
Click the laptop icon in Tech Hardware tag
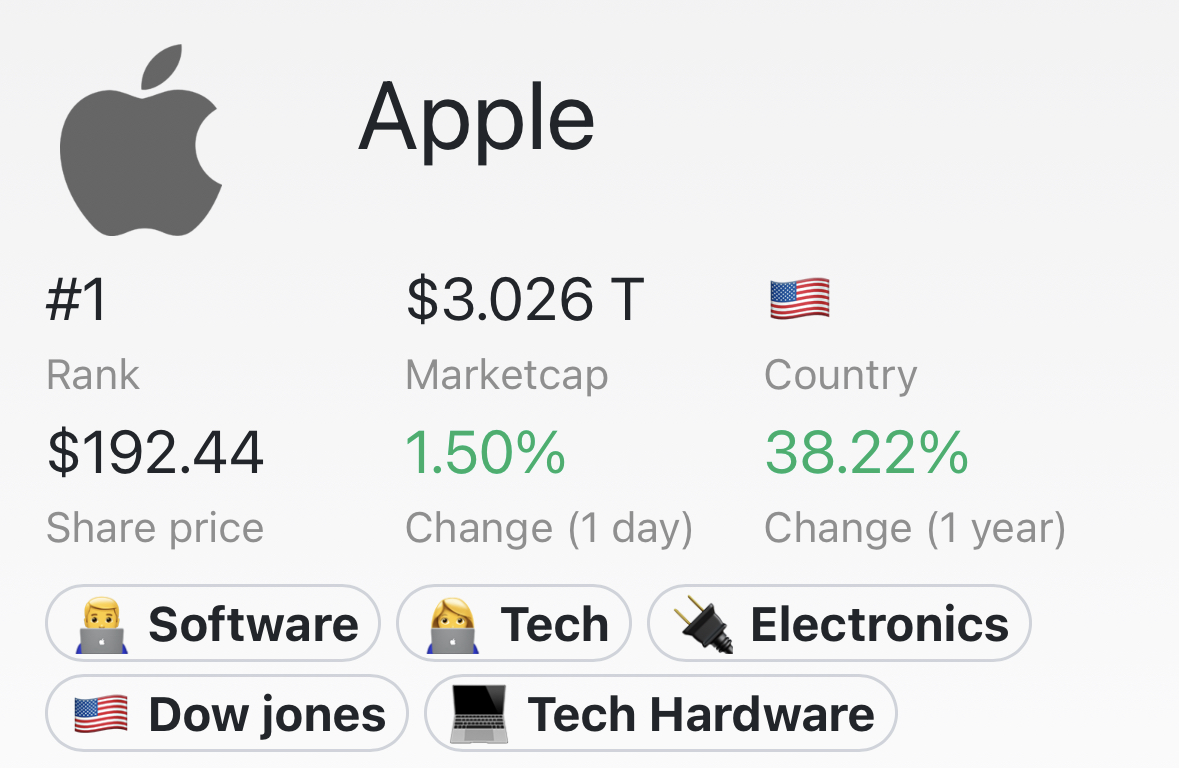(479, 714)
